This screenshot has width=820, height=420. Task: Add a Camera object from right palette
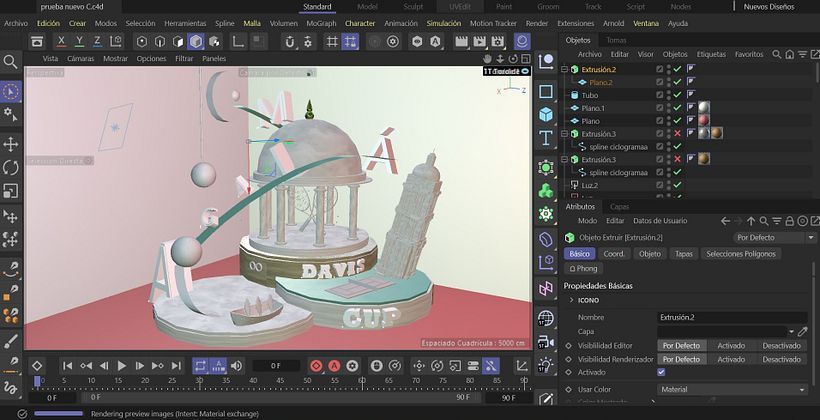(546, 341)
